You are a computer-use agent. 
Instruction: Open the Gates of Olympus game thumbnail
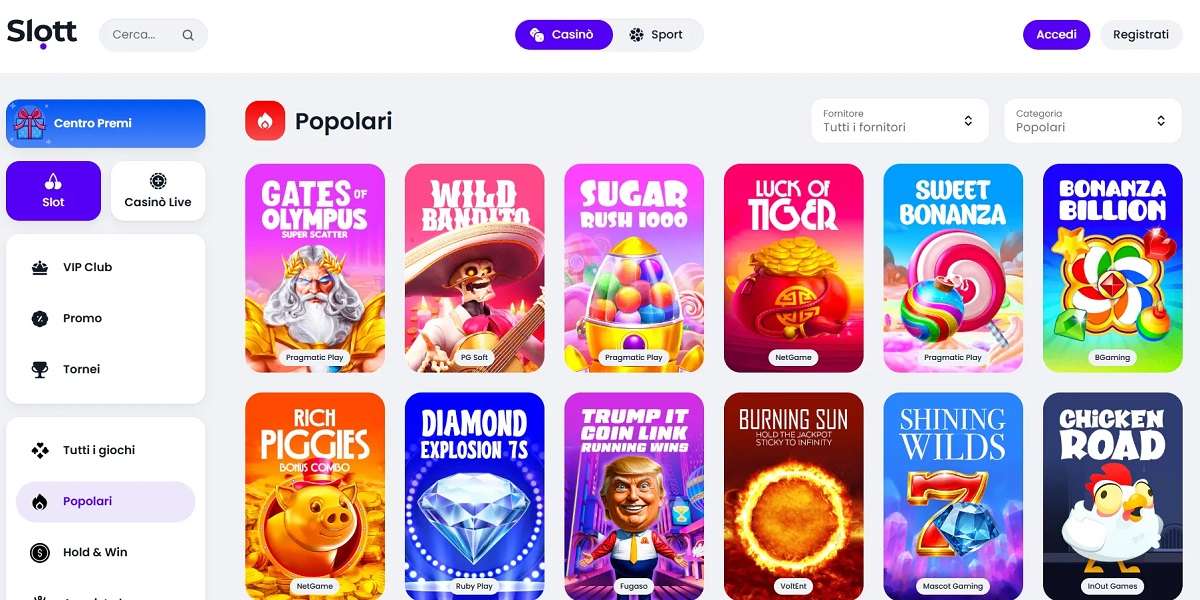click(315, 268)
